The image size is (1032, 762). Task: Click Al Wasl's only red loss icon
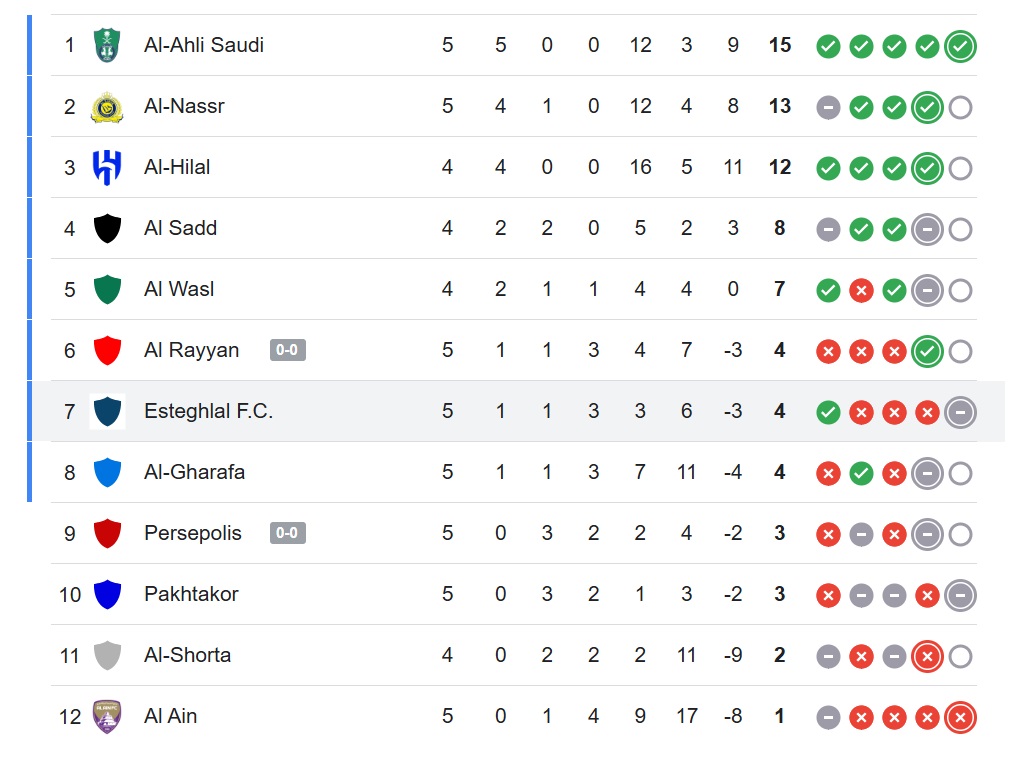click(x=861, y=290)
